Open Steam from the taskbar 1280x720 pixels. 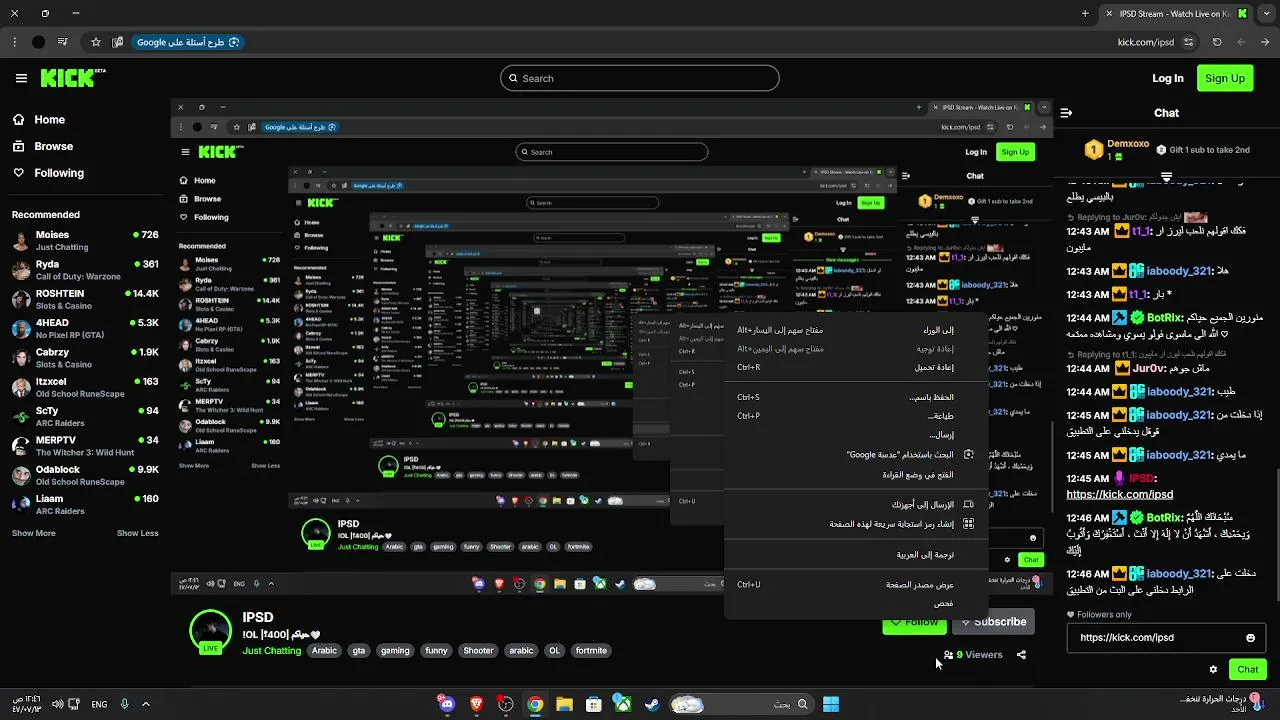651,704
